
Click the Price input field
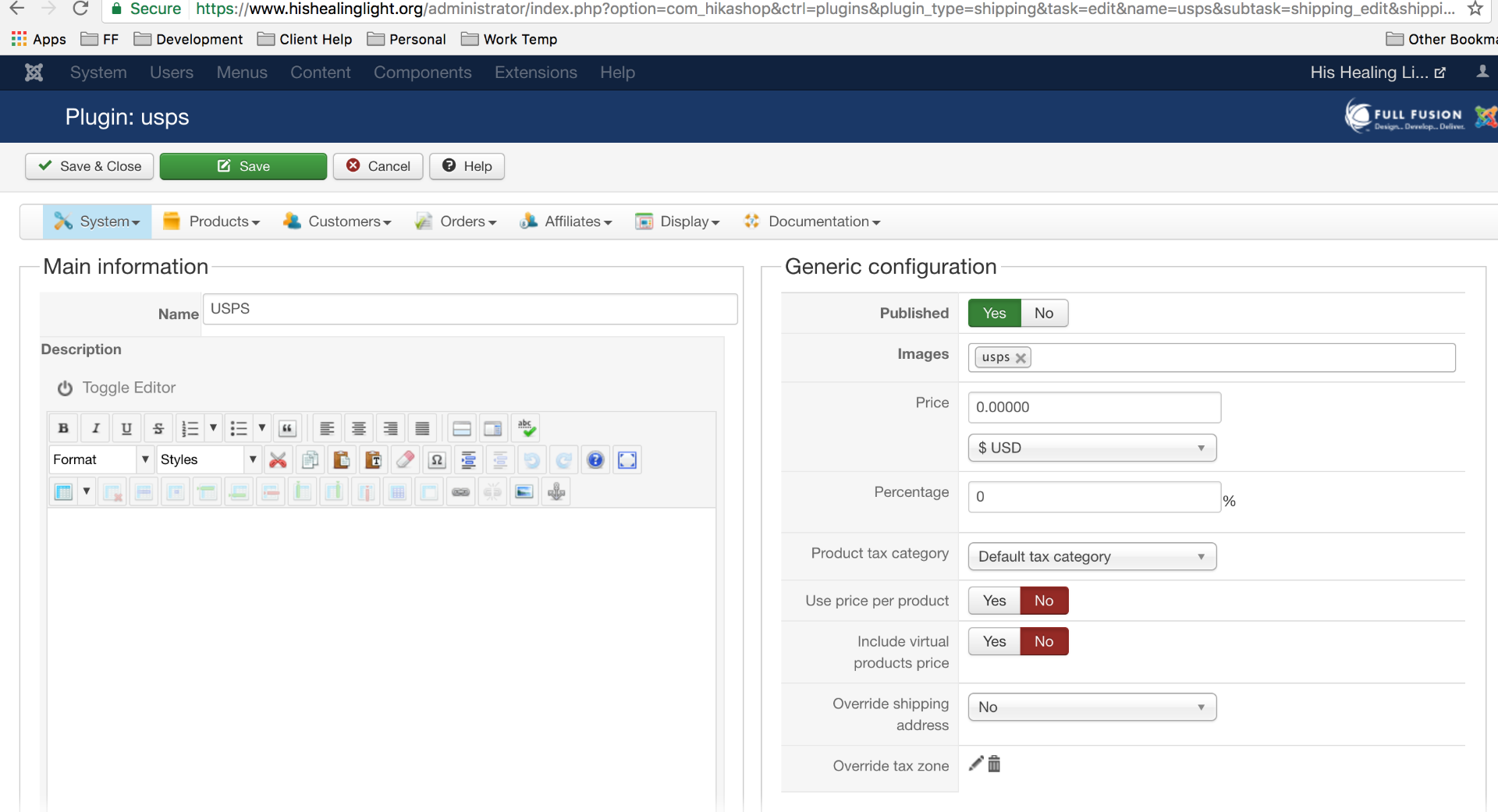pos(1094,407)
